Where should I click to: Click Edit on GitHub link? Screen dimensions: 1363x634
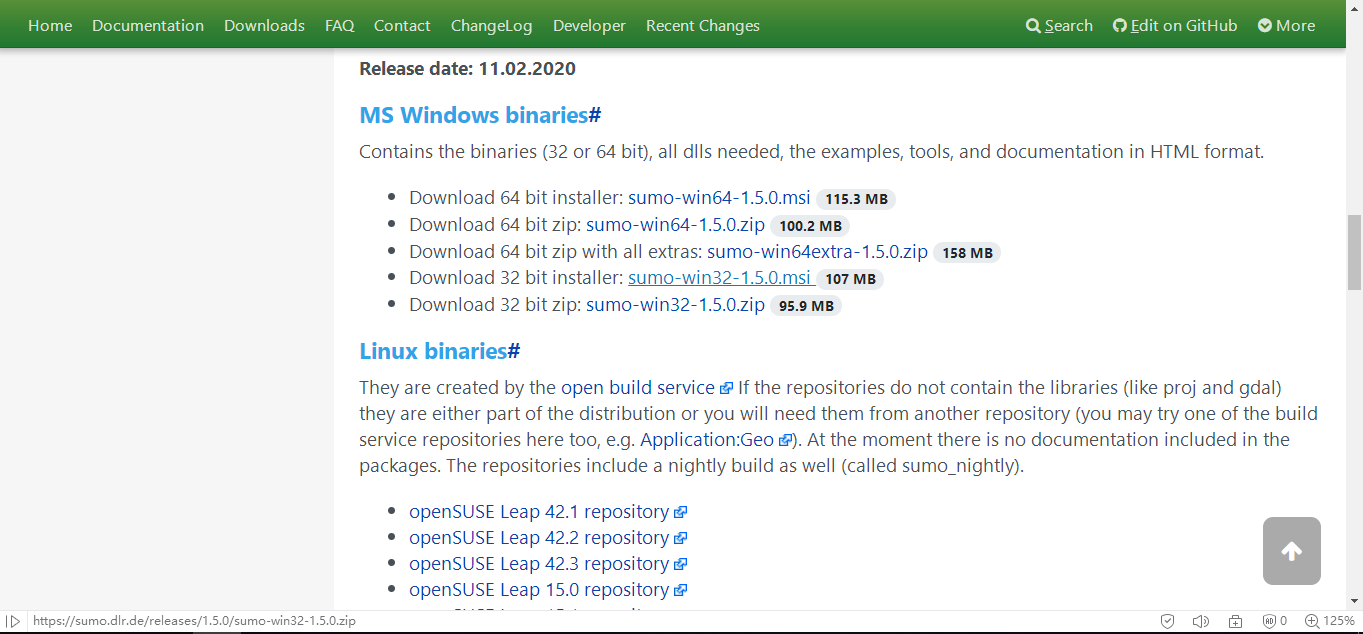pos(1175,25)
